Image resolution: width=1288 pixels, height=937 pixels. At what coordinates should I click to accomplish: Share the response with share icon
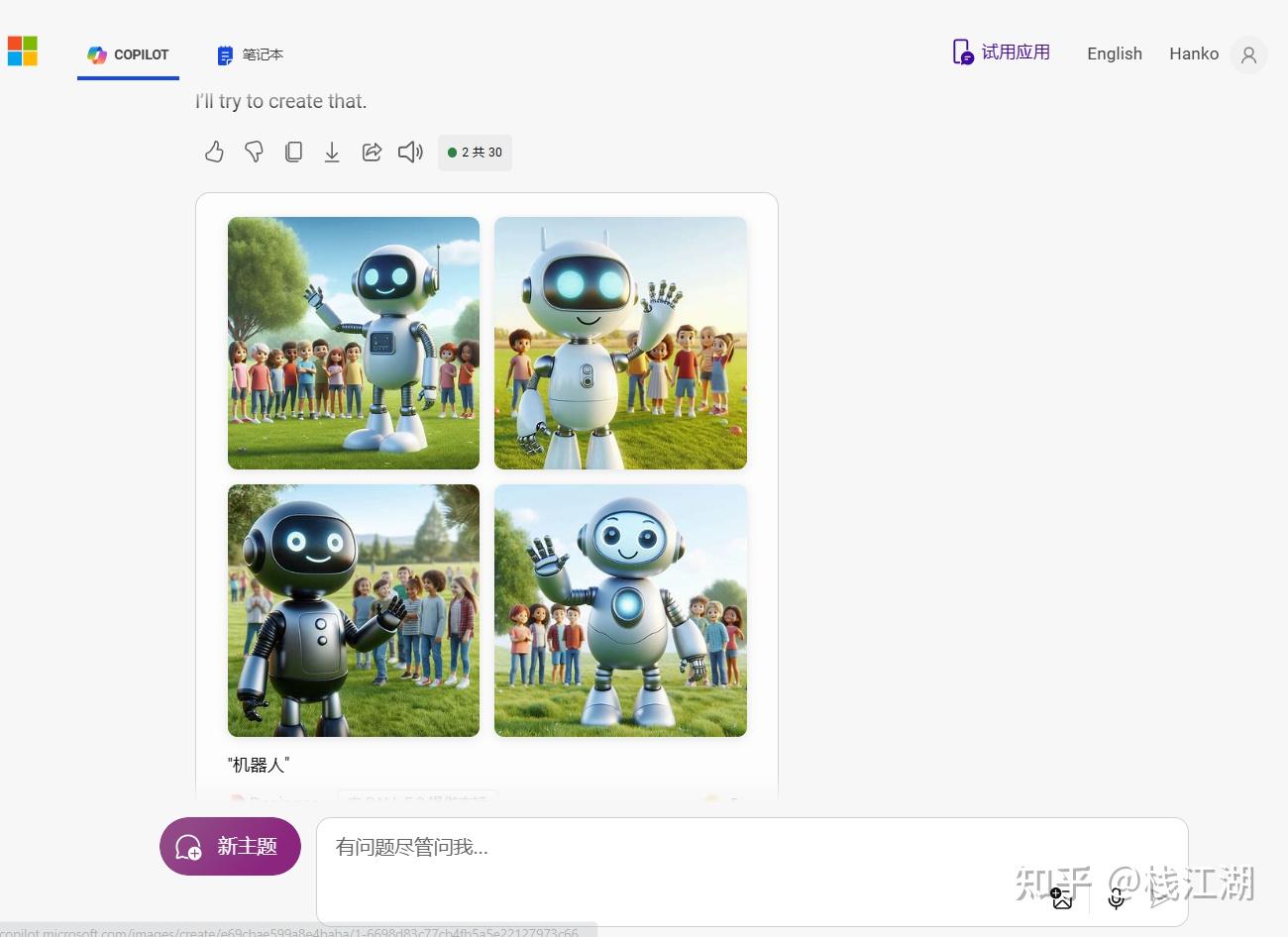click(372, 152)
